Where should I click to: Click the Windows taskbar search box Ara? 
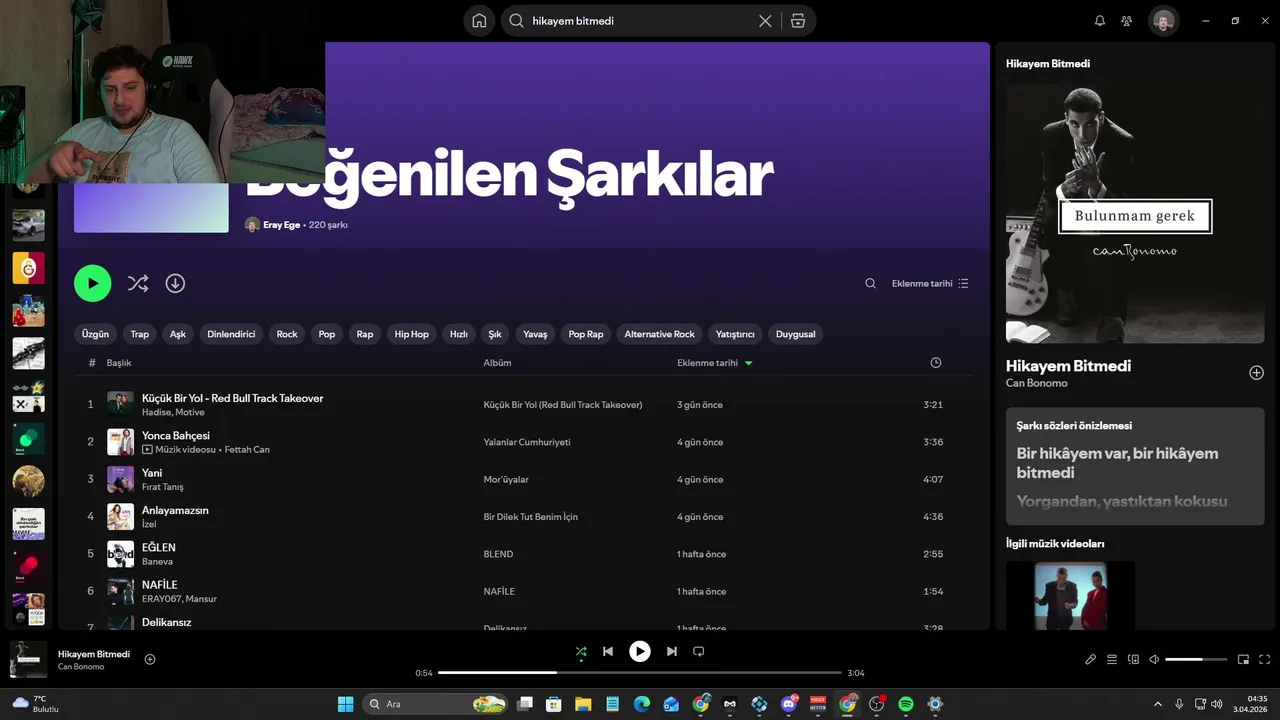[435, 704]
